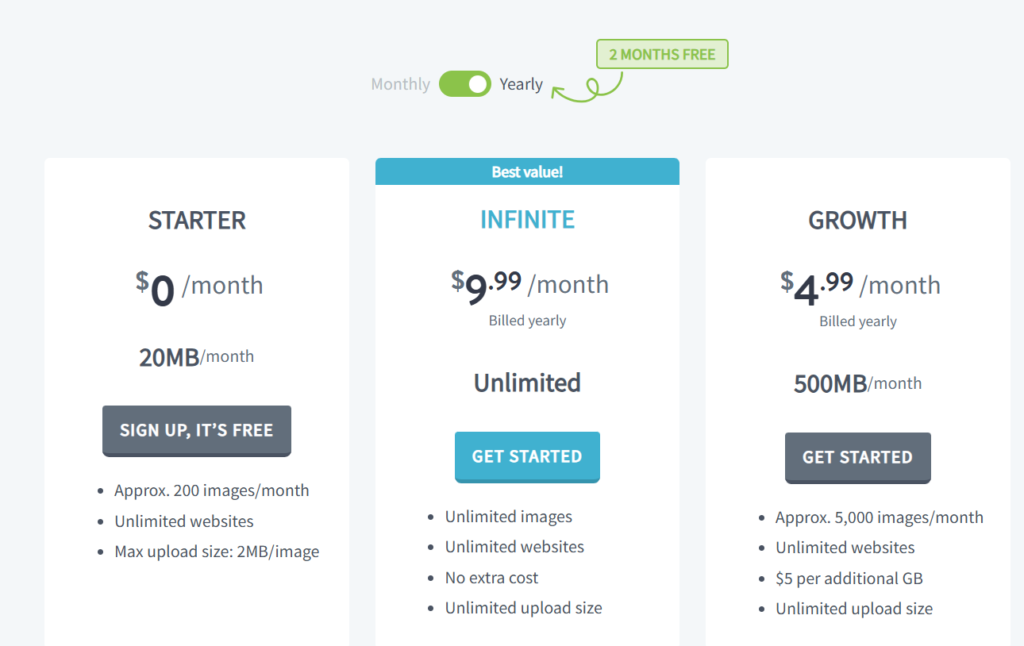The height and width of the screenshot is (646, 1024).
Task: Click the GROWTH plan heading
Action: point(857,220)
